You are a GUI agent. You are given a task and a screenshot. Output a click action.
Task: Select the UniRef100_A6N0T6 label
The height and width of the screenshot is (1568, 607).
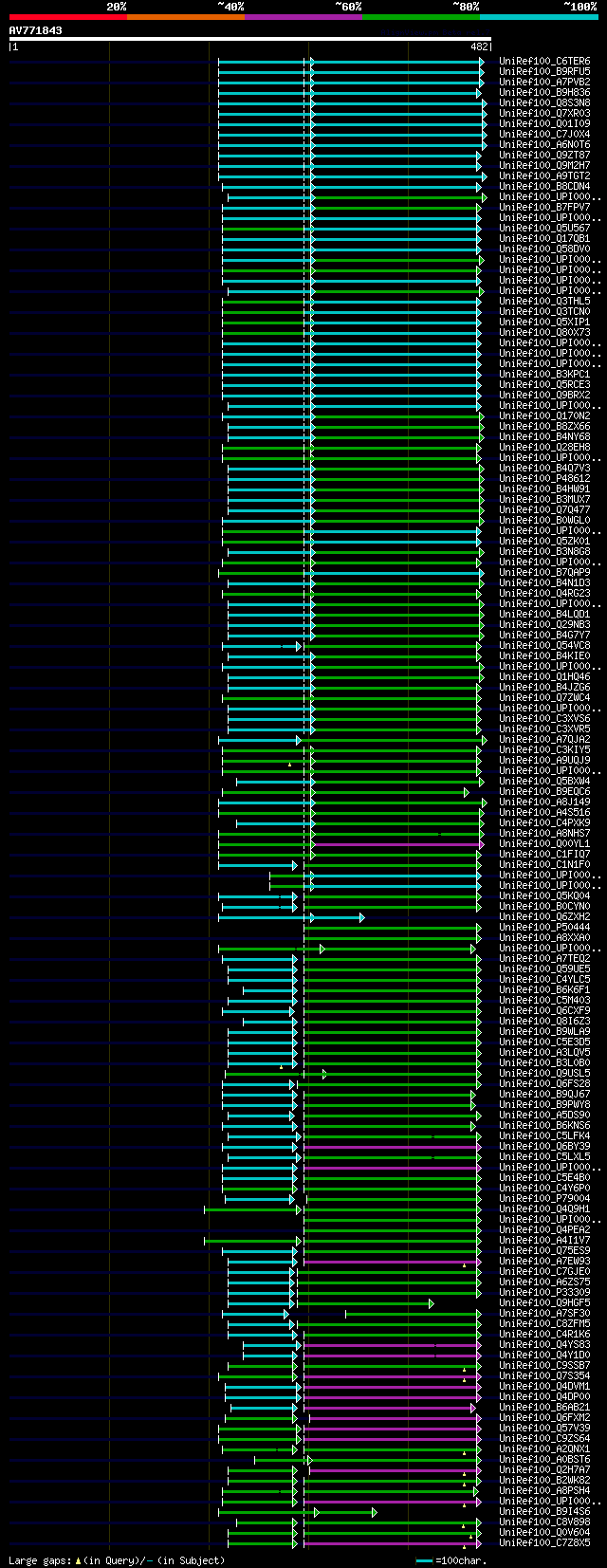click(x=544, y=145)
